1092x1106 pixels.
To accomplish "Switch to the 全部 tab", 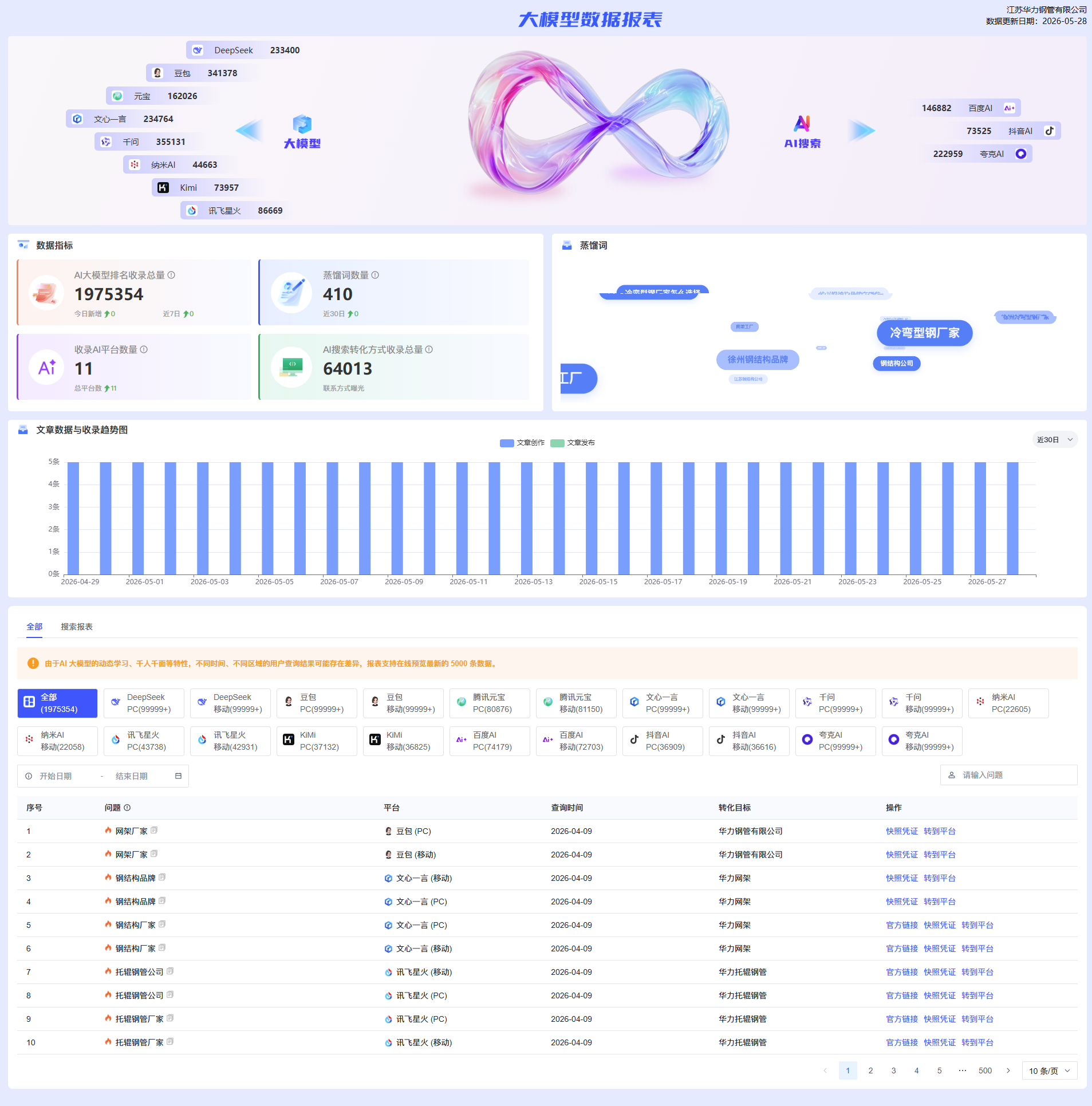I will (x=34, y=627).
